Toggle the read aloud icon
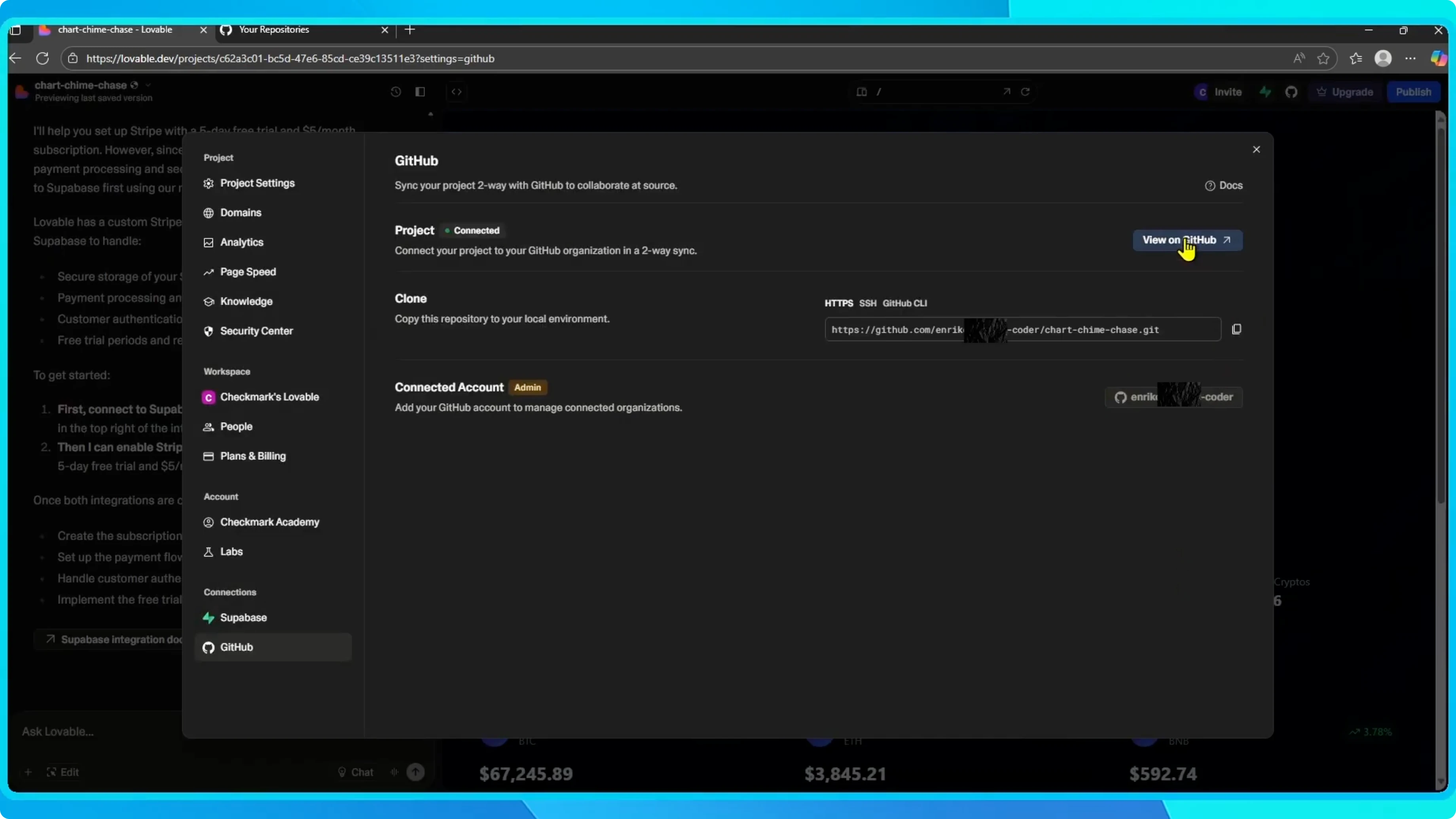1456x819 pixels. 1299,58
